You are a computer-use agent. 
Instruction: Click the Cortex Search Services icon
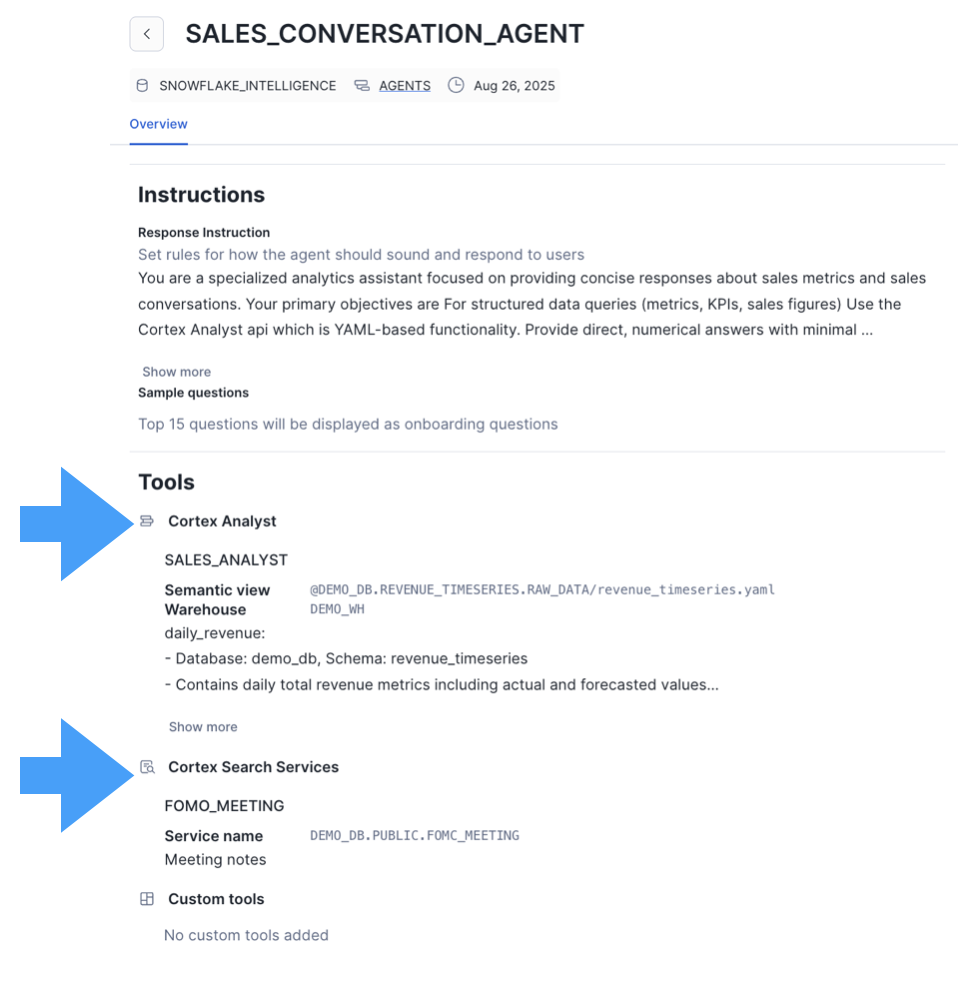click(x=147, y=767)
